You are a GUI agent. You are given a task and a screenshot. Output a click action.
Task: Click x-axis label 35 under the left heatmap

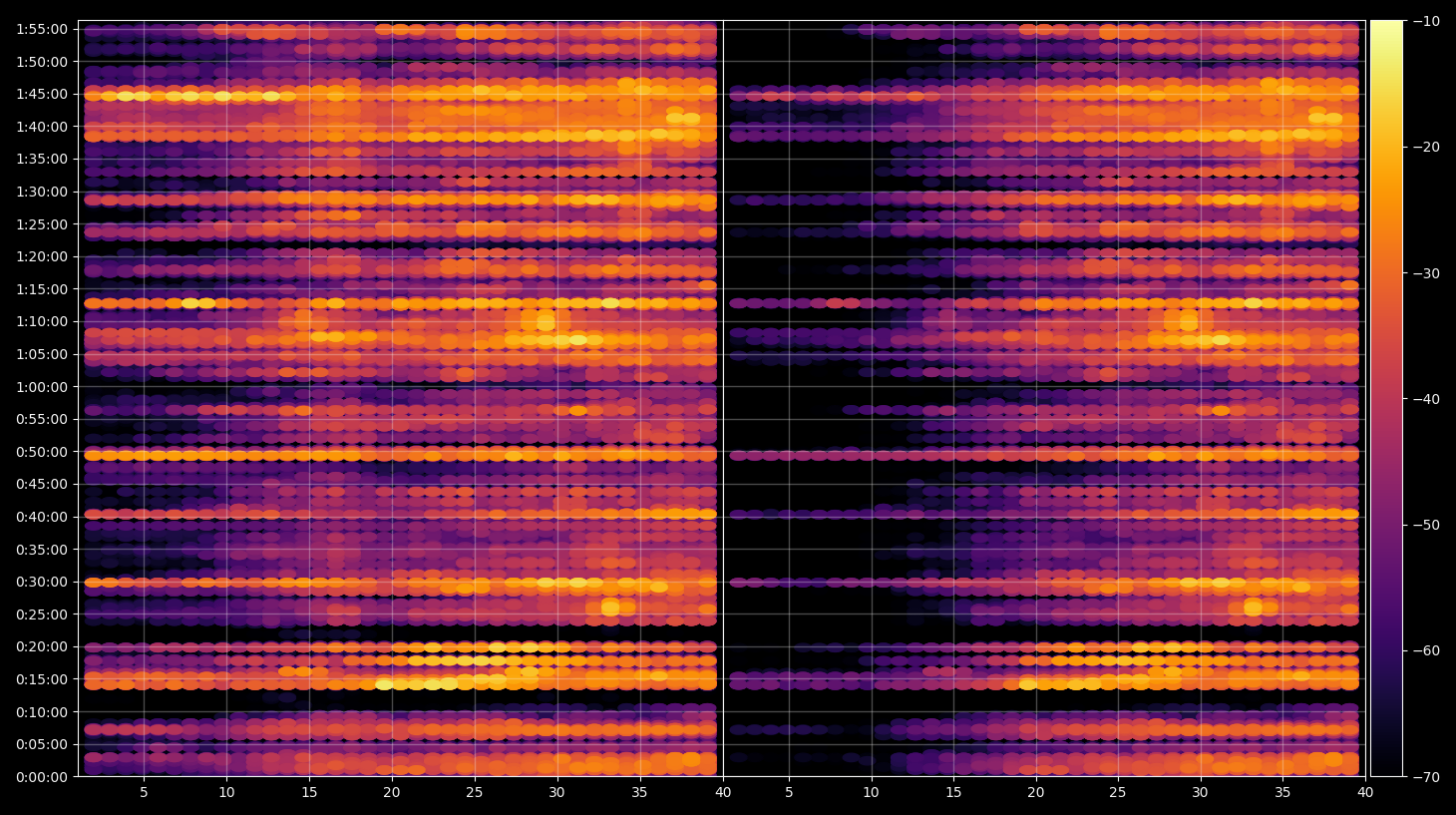click(639, 793)
